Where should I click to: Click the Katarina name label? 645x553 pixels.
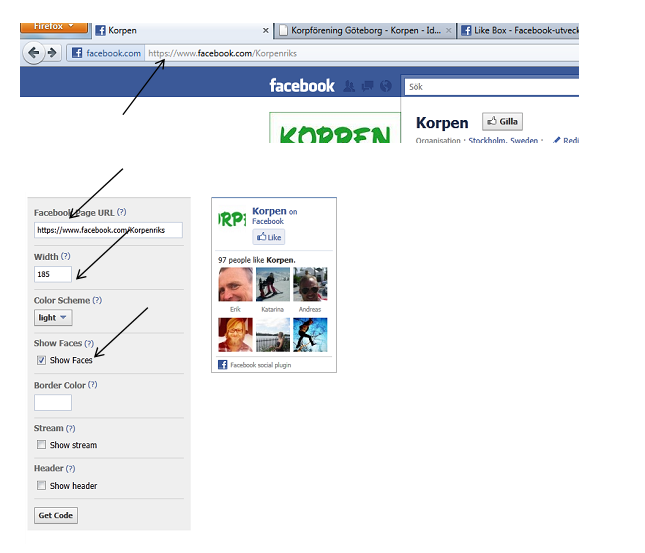(x=272, y=309)
